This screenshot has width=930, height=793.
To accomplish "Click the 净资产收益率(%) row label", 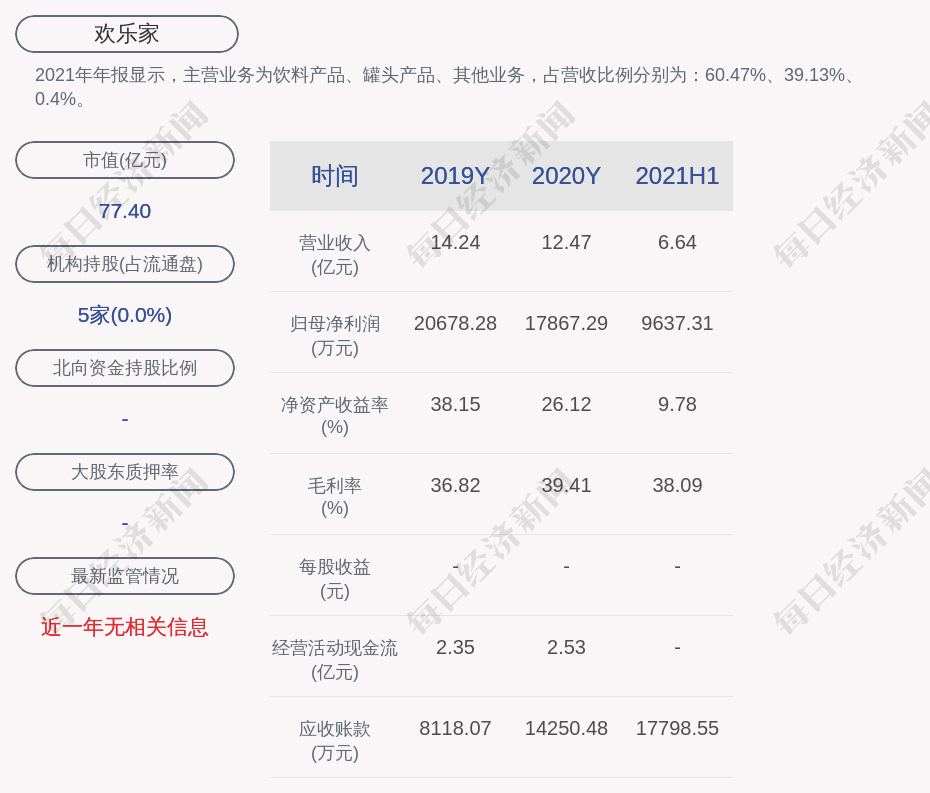I will tap(335, 416).
